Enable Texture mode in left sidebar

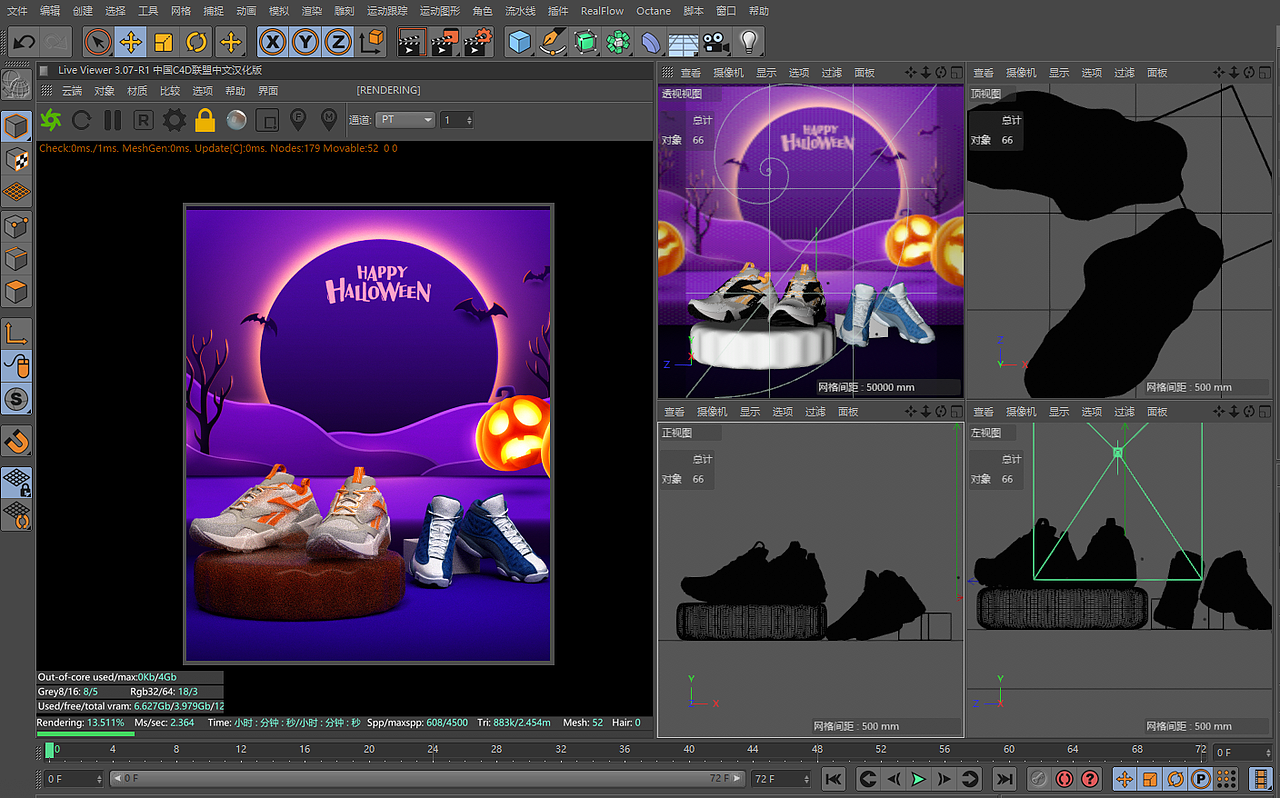17,158
